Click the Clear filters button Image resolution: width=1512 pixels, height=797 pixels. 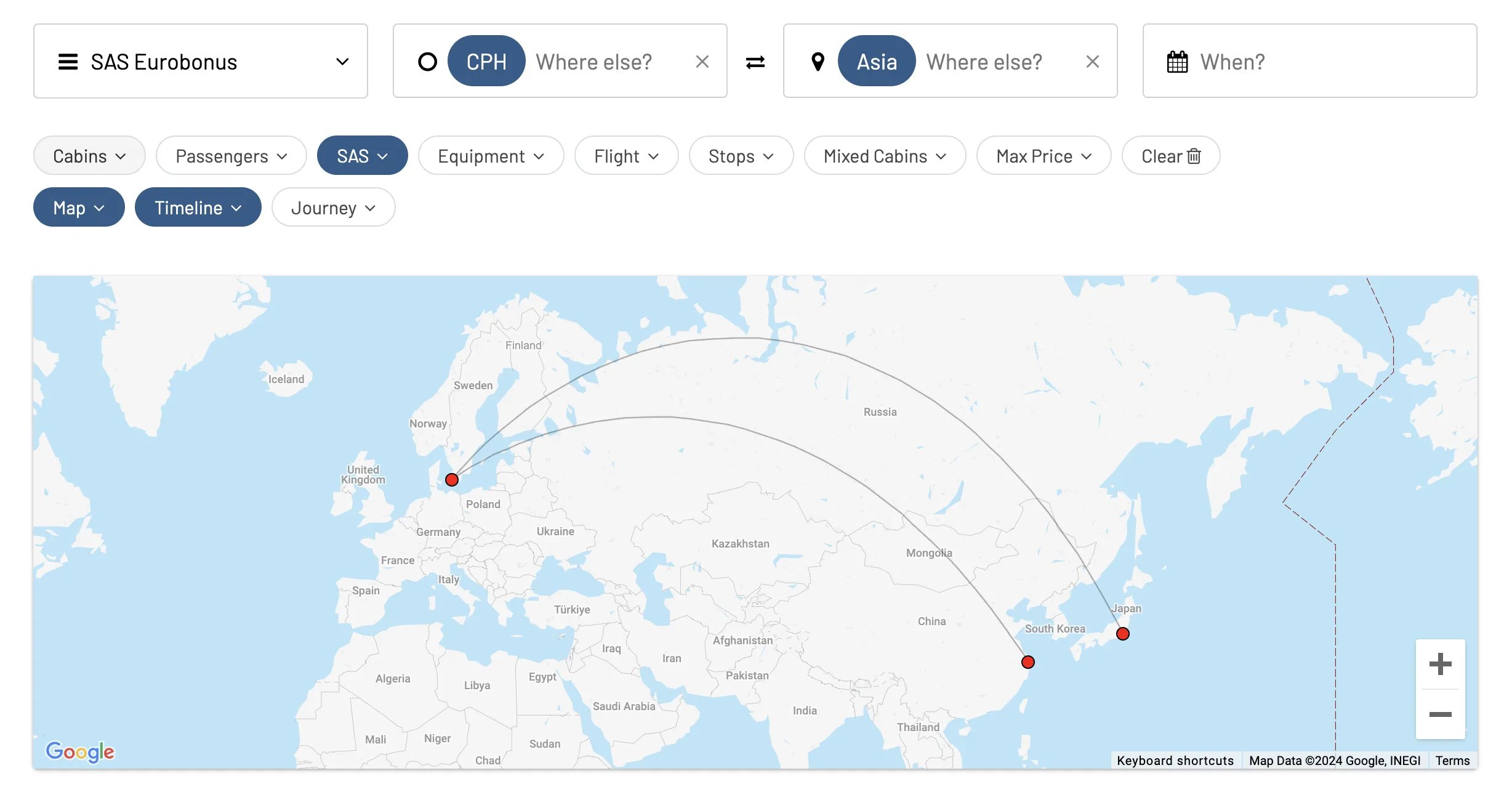pyautogui.click(x=1171, y=156)
